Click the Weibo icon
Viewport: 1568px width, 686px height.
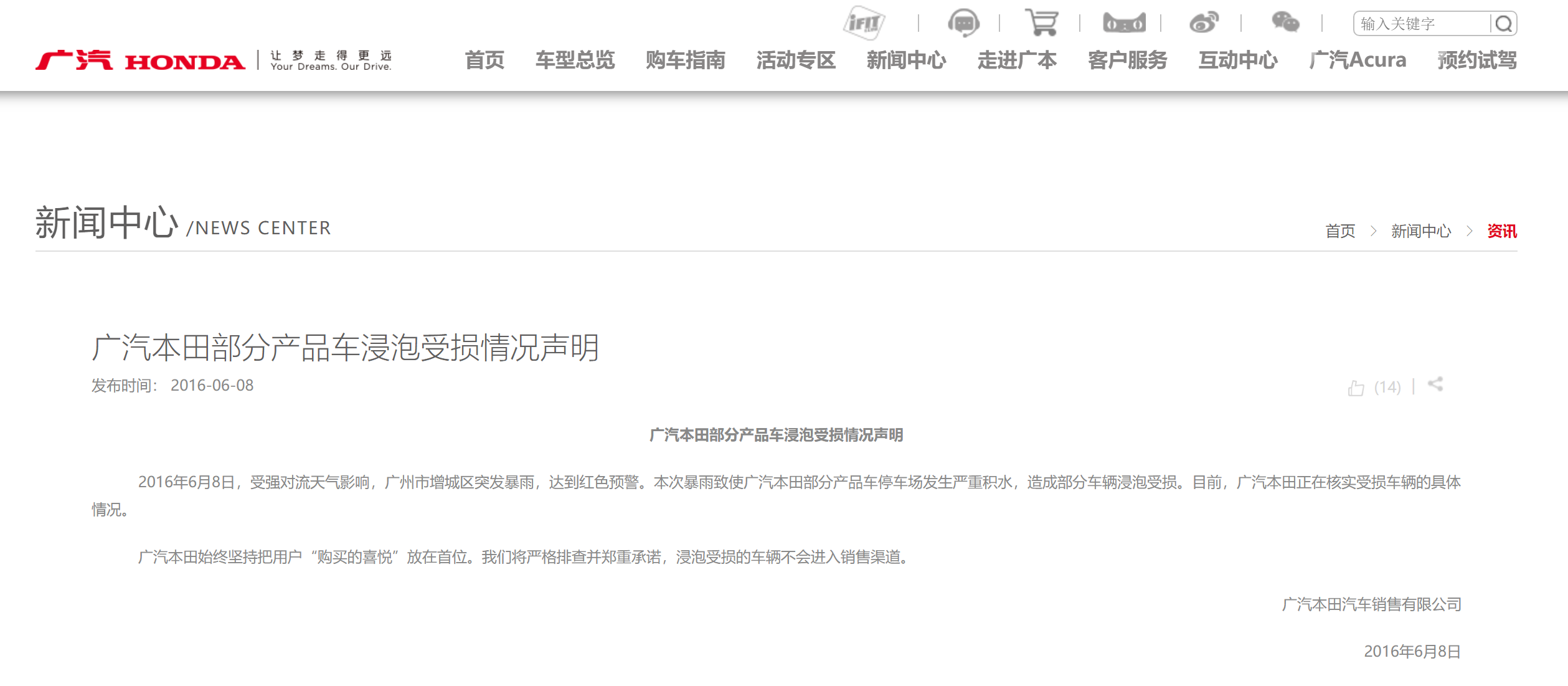tap(1203, 23)
